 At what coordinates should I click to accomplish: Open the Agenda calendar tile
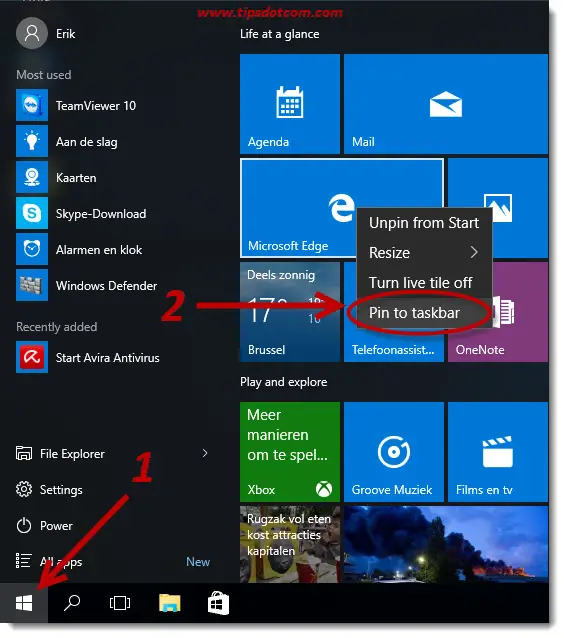pyautogui.click(x=290, y=104)
